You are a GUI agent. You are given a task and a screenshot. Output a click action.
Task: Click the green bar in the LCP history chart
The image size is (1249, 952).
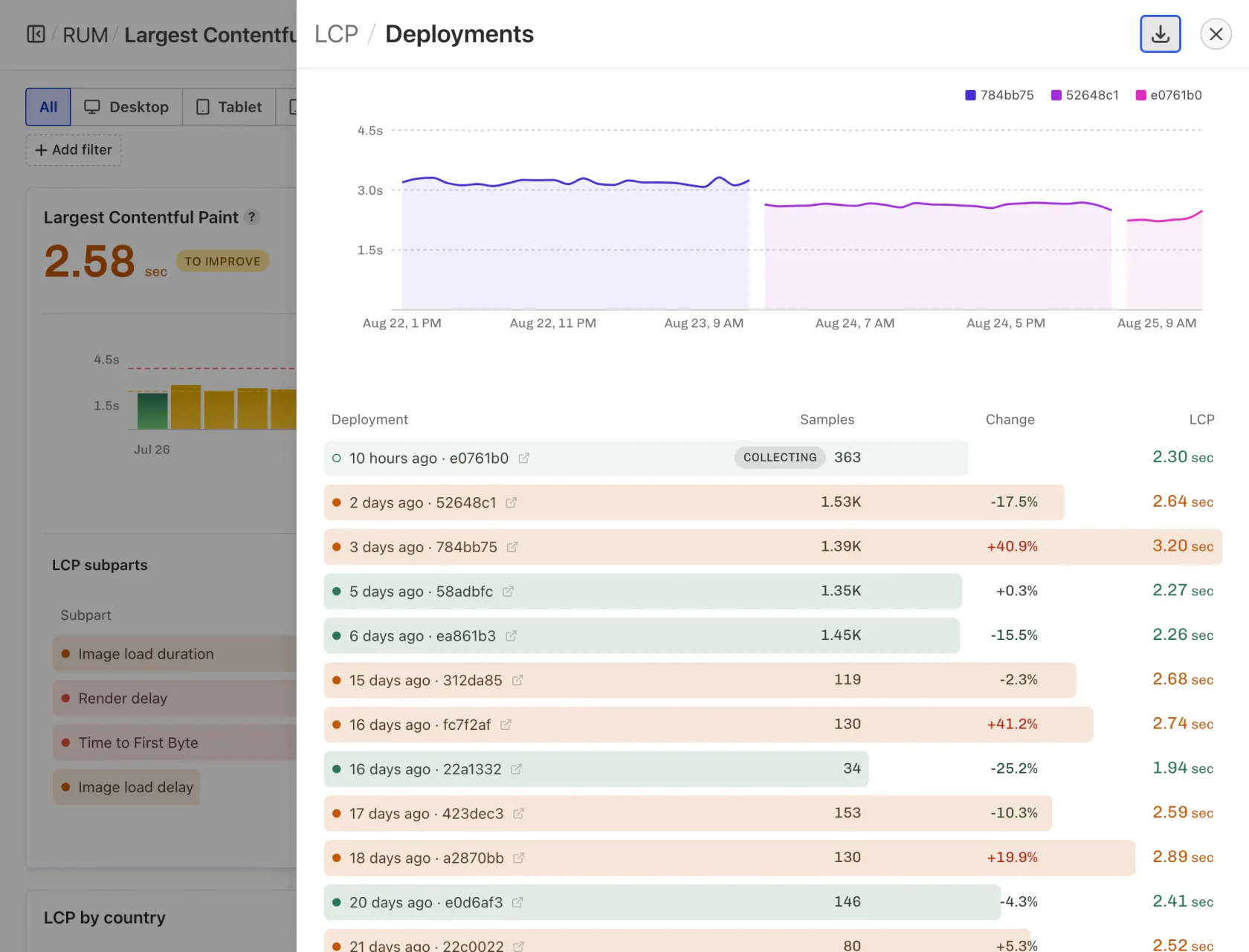152,411
